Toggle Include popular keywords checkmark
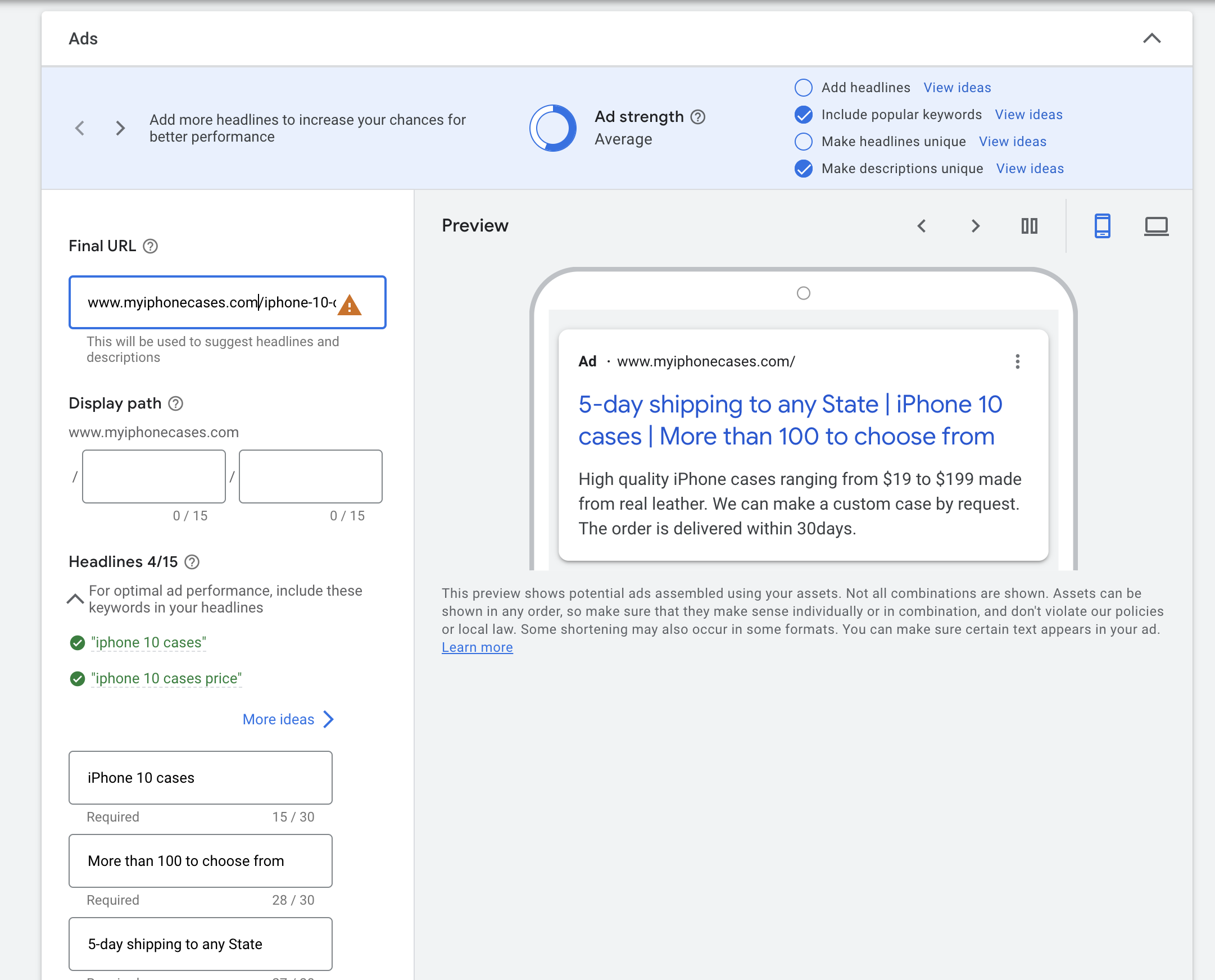 pyautogui.click(x=803, y=115)
